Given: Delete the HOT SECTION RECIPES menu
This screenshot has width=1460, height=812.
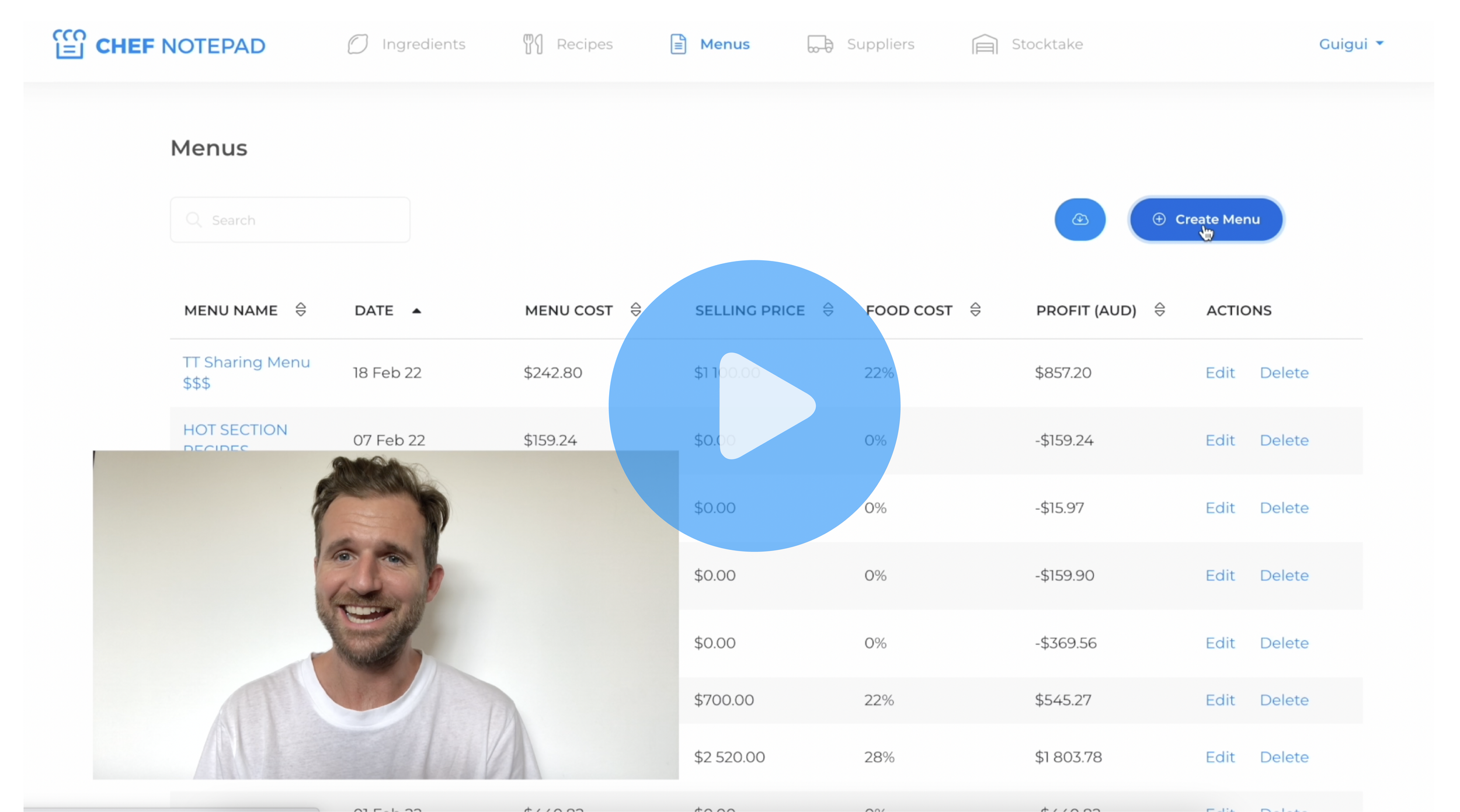Looking at the screenshot, I should [x=1284, y=440].
